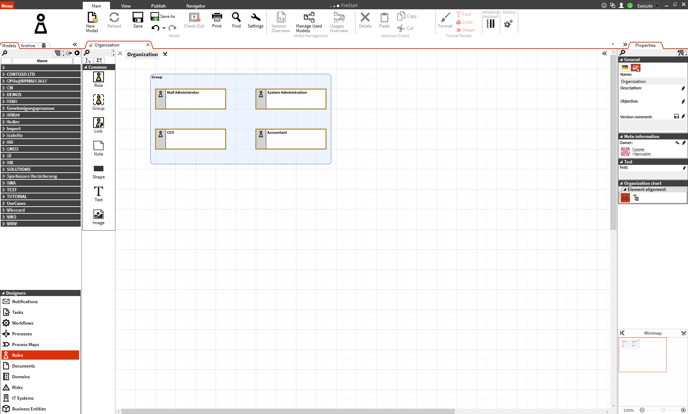
Task: Open Version Overview
Action: pyautogui.click(x=280, y=22)
